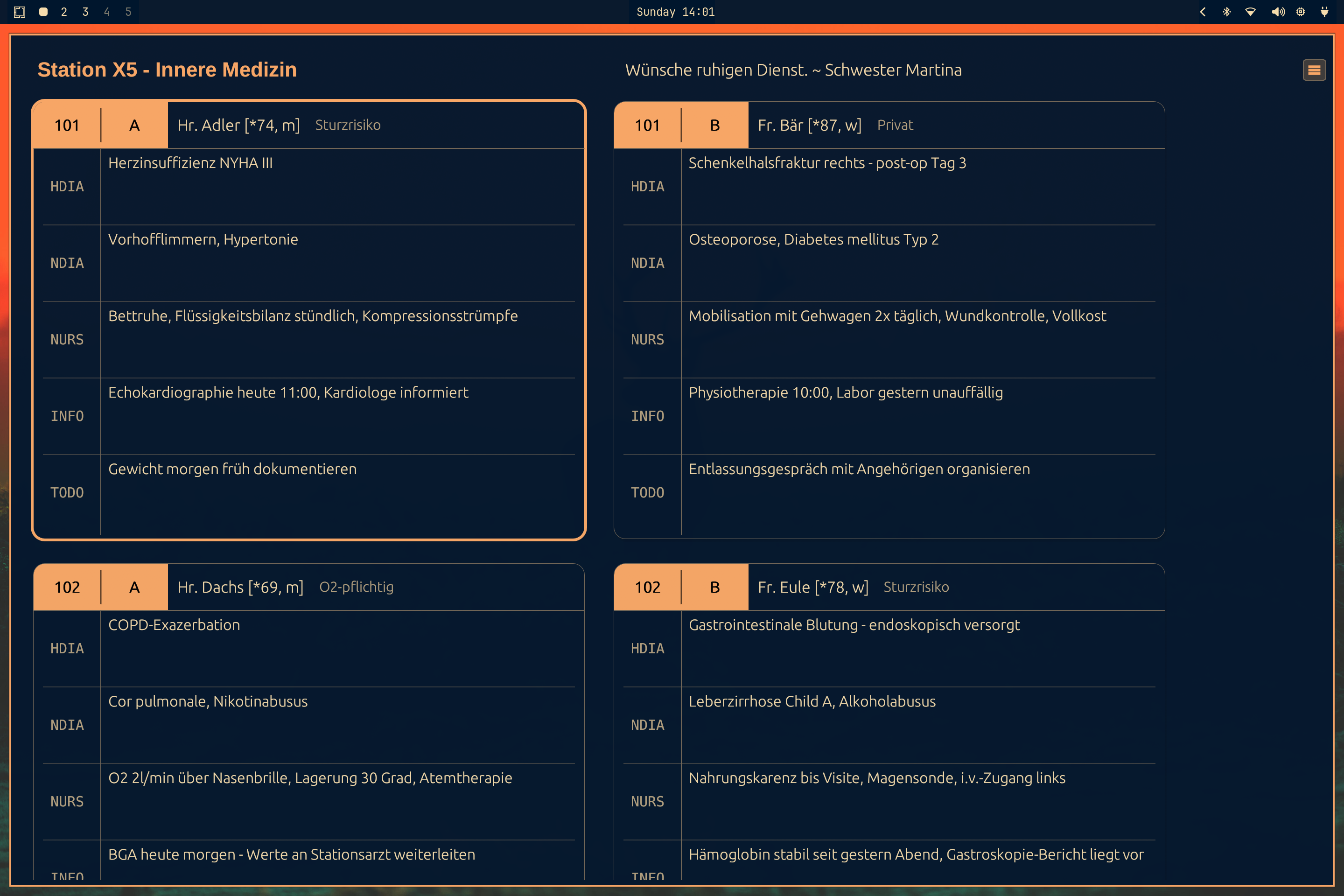
Task: Click Leberzirrhose Child A, Alkoholabusus
Action: point(812,702)
